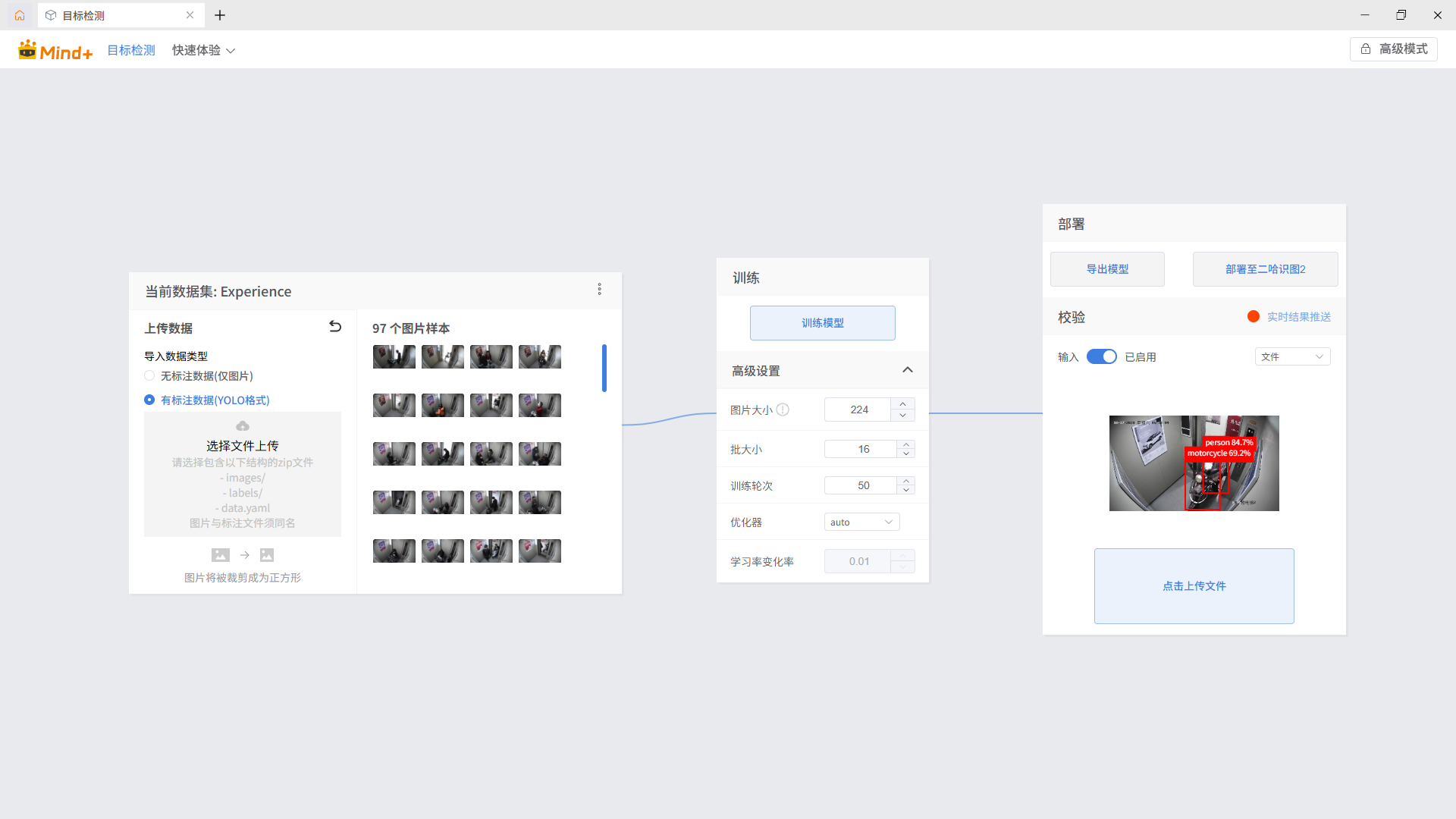Select 有标注数据(YOLO格式) radio option
1456x819 pixels.
coord(149,400)
